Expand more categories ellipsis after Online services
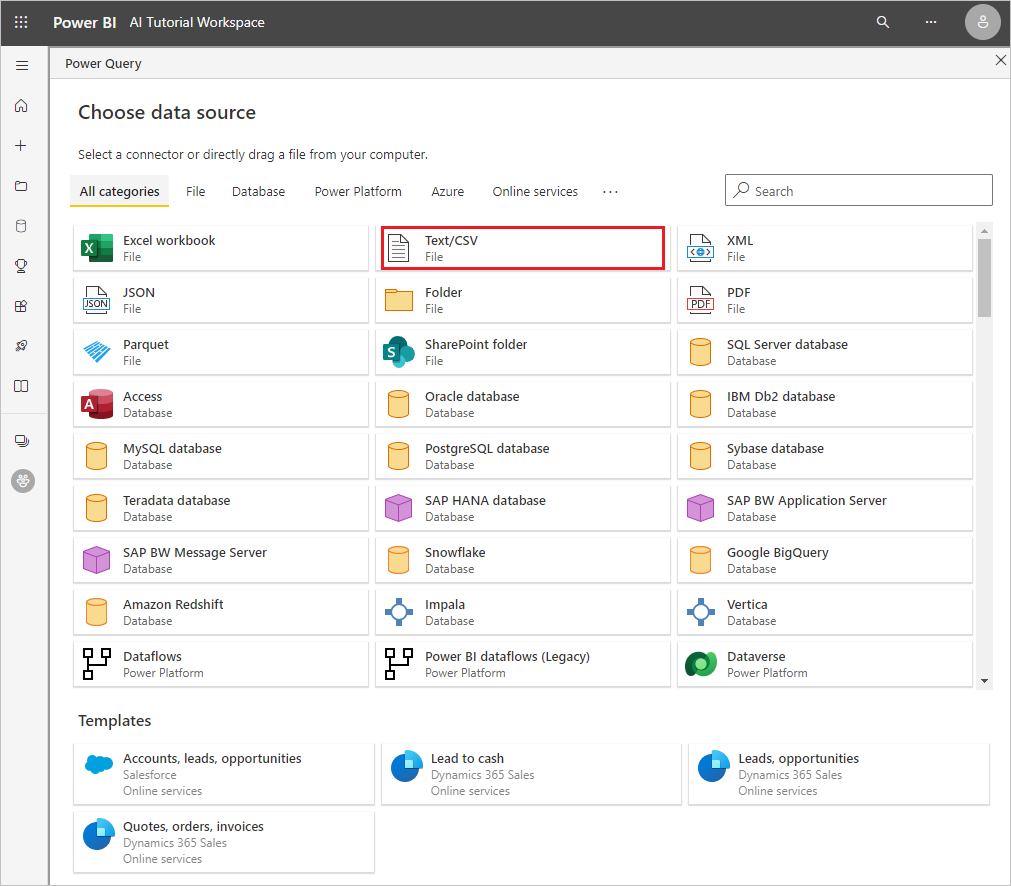Viewport: 1011px width, 886px height. tap(610, 192)
